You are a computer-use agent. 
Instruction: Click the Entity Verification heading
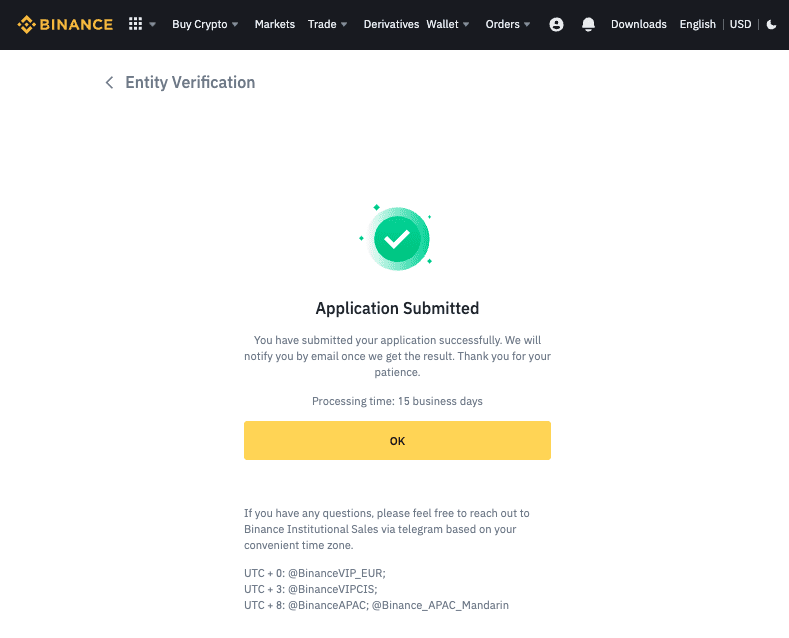[190, 83]
